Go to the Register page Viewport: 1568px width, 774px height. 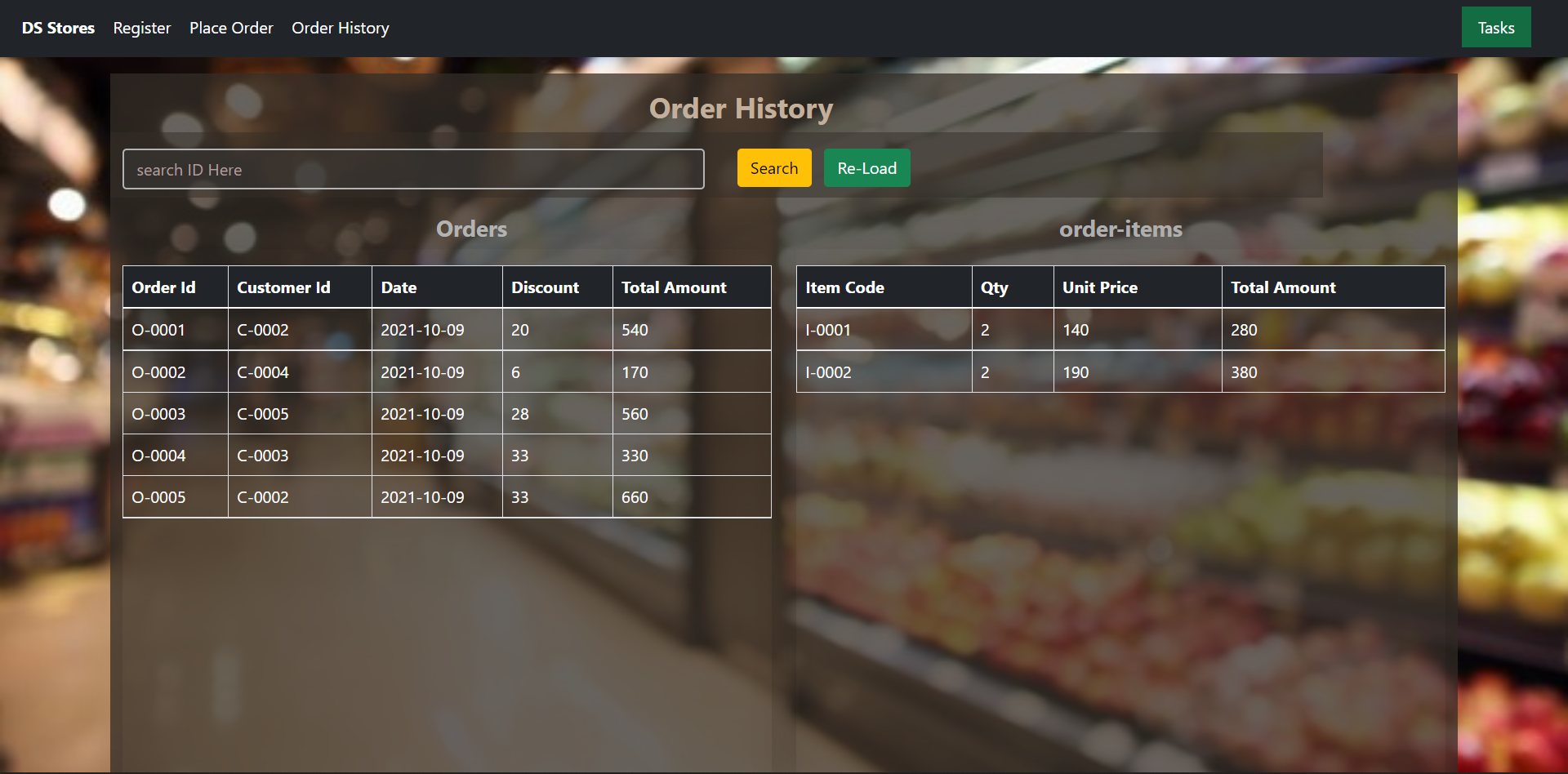tap(142, 28)
